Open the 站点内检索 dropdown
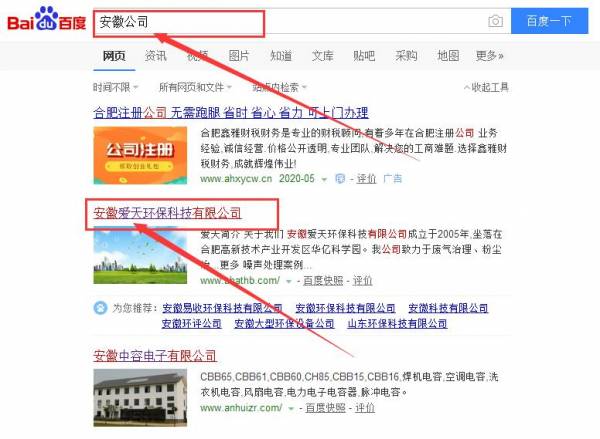The image size is (600, 439). click(279, 88)
